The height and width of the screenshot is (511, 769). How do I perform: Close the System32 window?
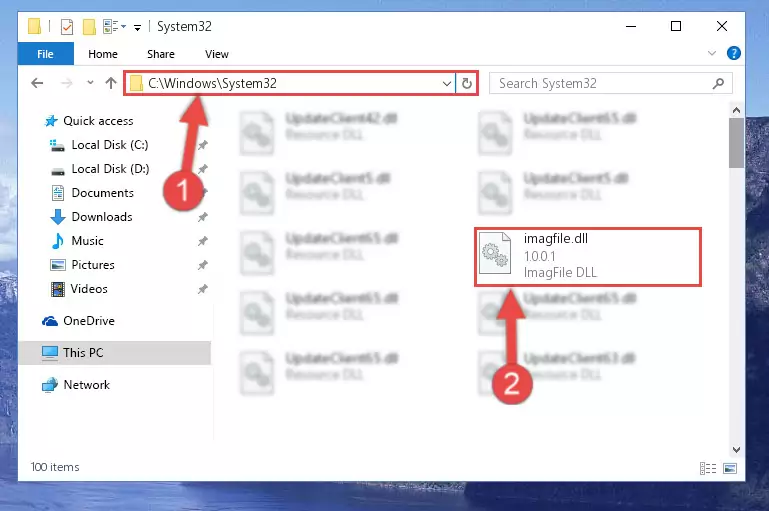tap(721, 26)
